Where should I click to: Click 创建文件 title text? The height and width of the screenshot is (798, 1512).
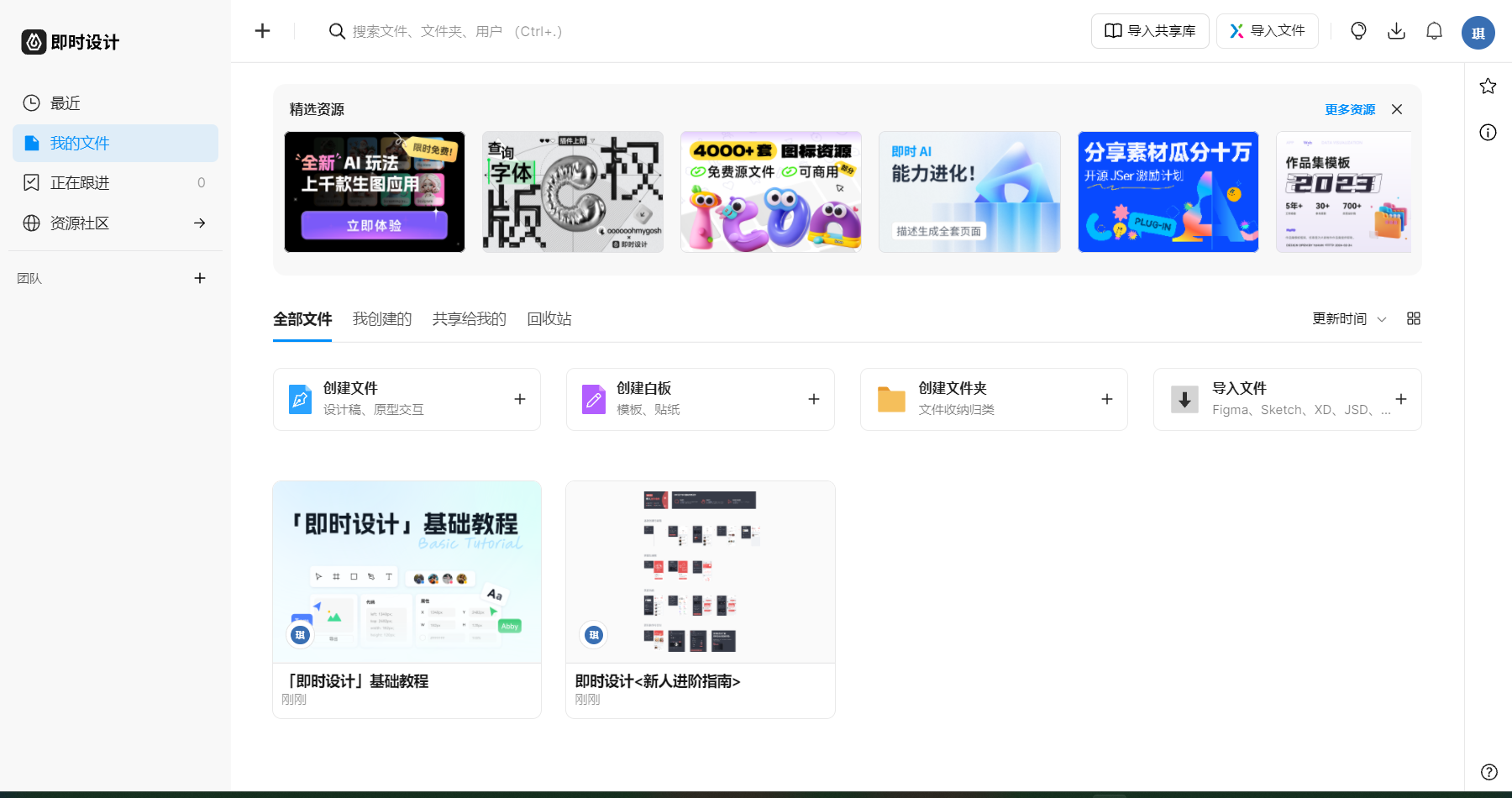[350, 388]
